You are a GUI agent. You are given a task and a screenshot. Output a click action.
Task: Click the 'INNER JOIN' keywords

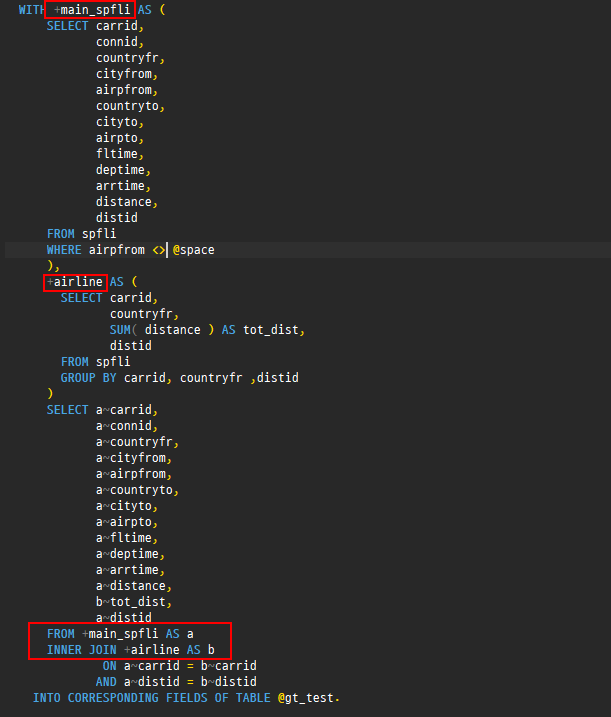(x=81, y=650)
